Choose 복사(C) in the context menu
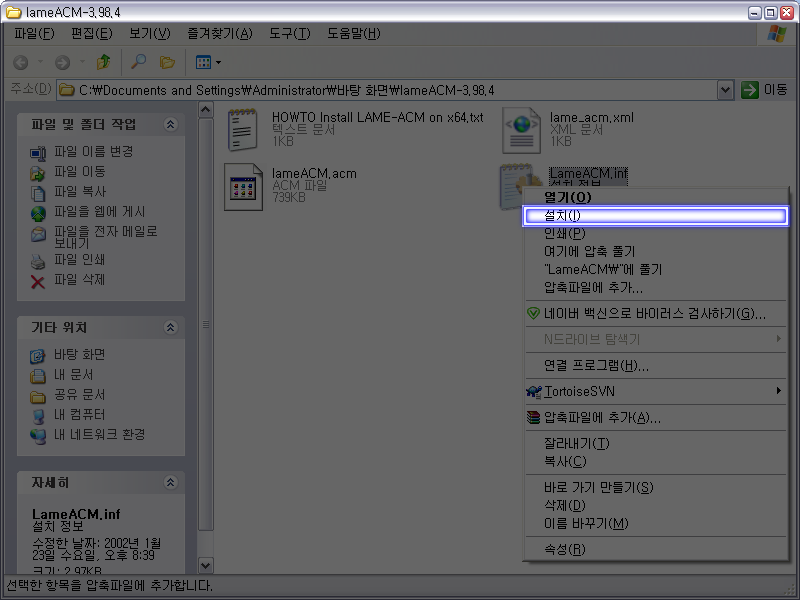Screen dimensions: 800x600 point(656,461)
